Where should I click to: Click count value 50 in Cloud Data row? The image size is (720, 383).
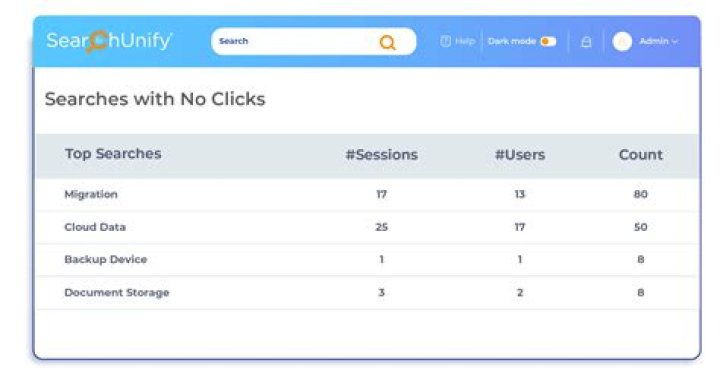pos(641,227)
